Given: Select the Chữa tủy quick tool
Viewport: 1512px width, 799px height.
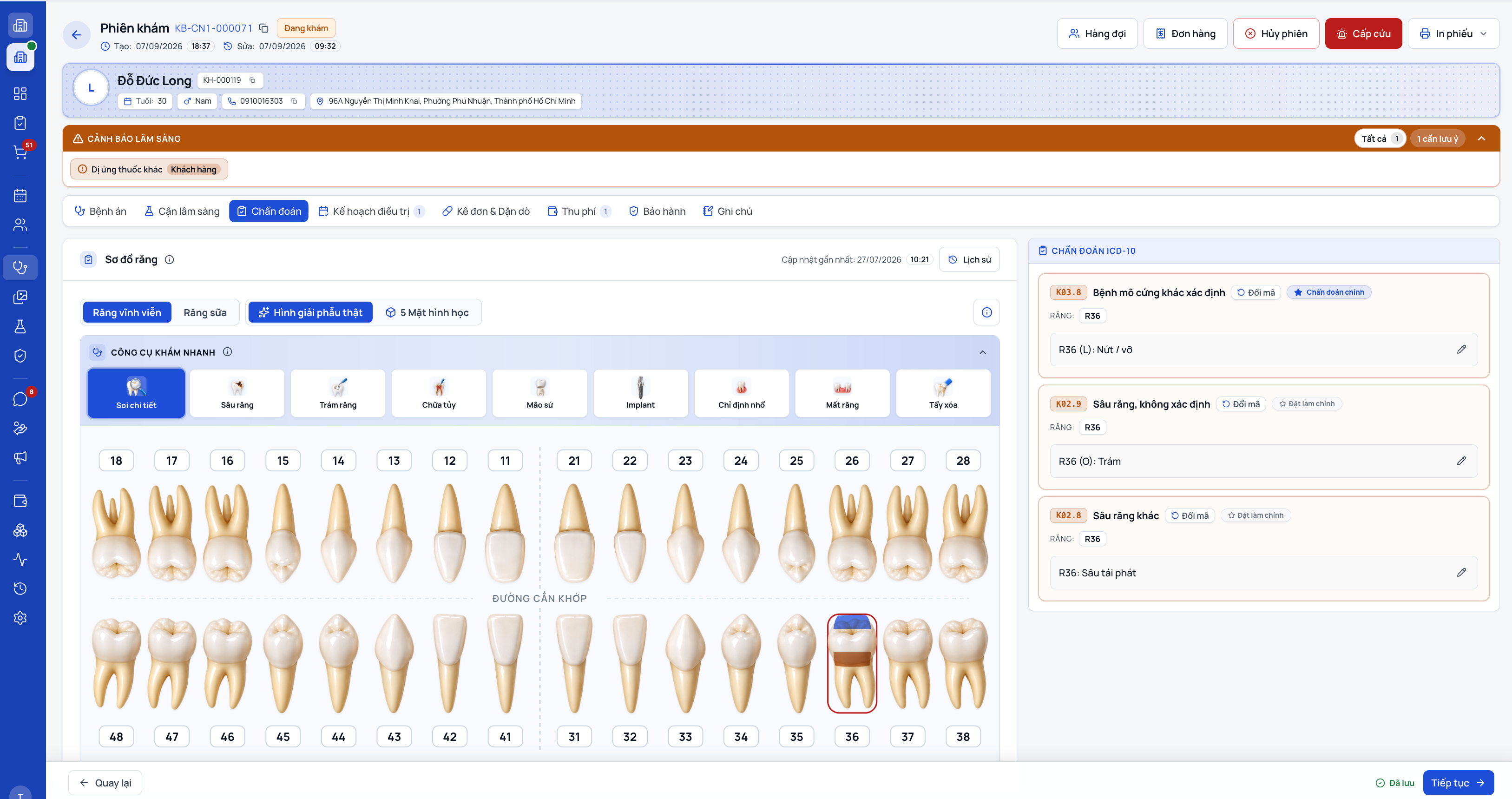Looking at the screenshot, I should pyautogui.click(x=439, y=393).
